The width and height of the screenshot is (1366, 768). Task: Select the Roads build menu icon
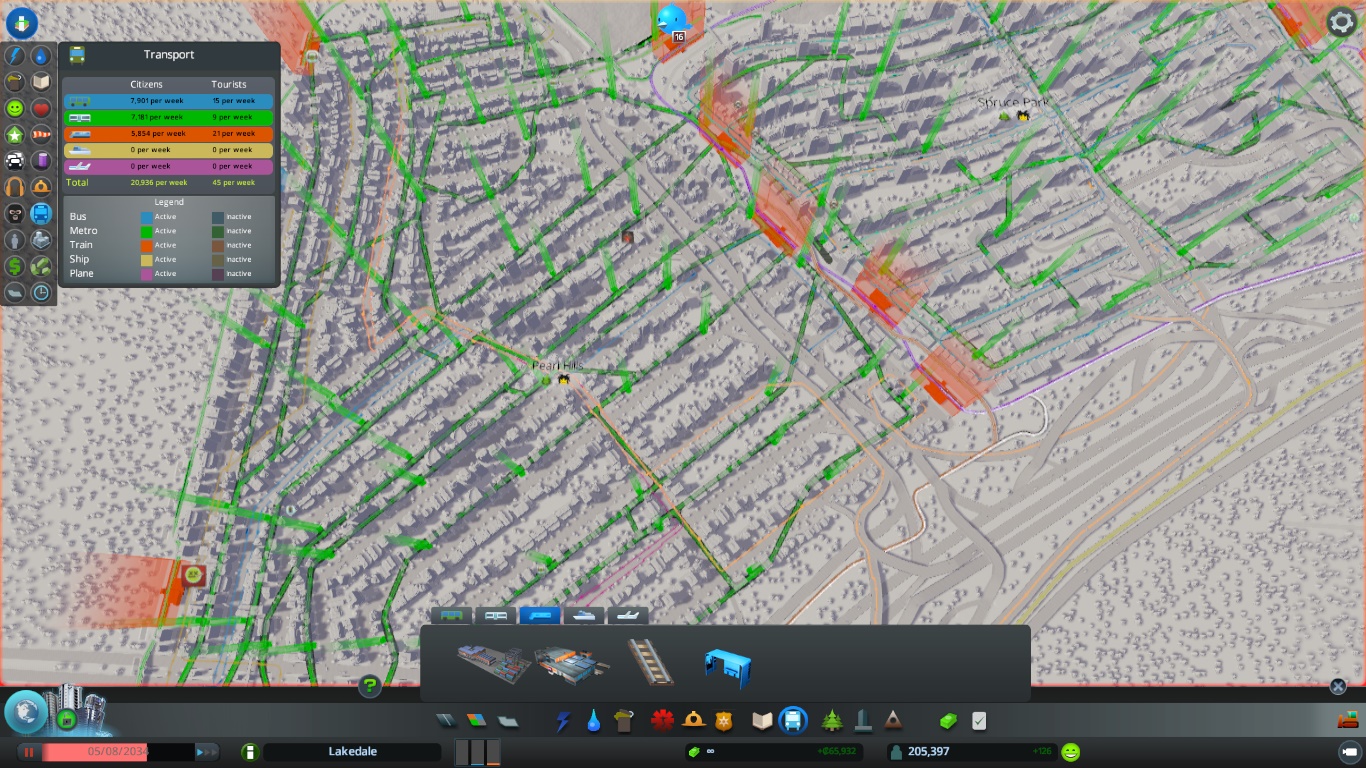click(x=445, y=720)
